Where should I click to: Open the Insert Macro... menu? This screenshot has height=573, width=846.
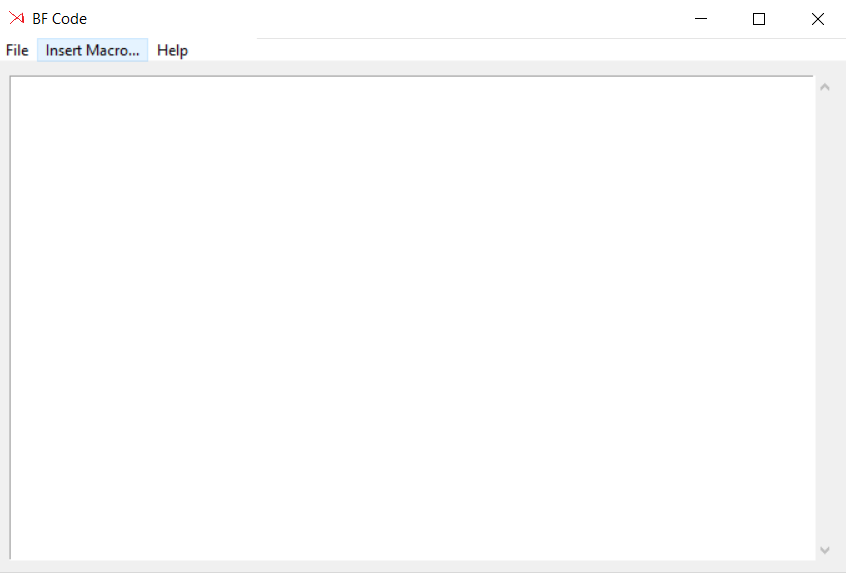coord(92,50)
